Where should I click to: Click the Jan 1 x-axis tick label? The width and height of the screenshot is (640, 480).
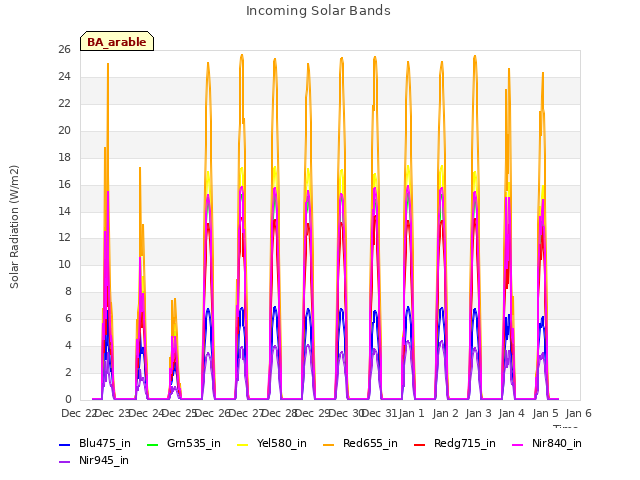pos(412,413)
